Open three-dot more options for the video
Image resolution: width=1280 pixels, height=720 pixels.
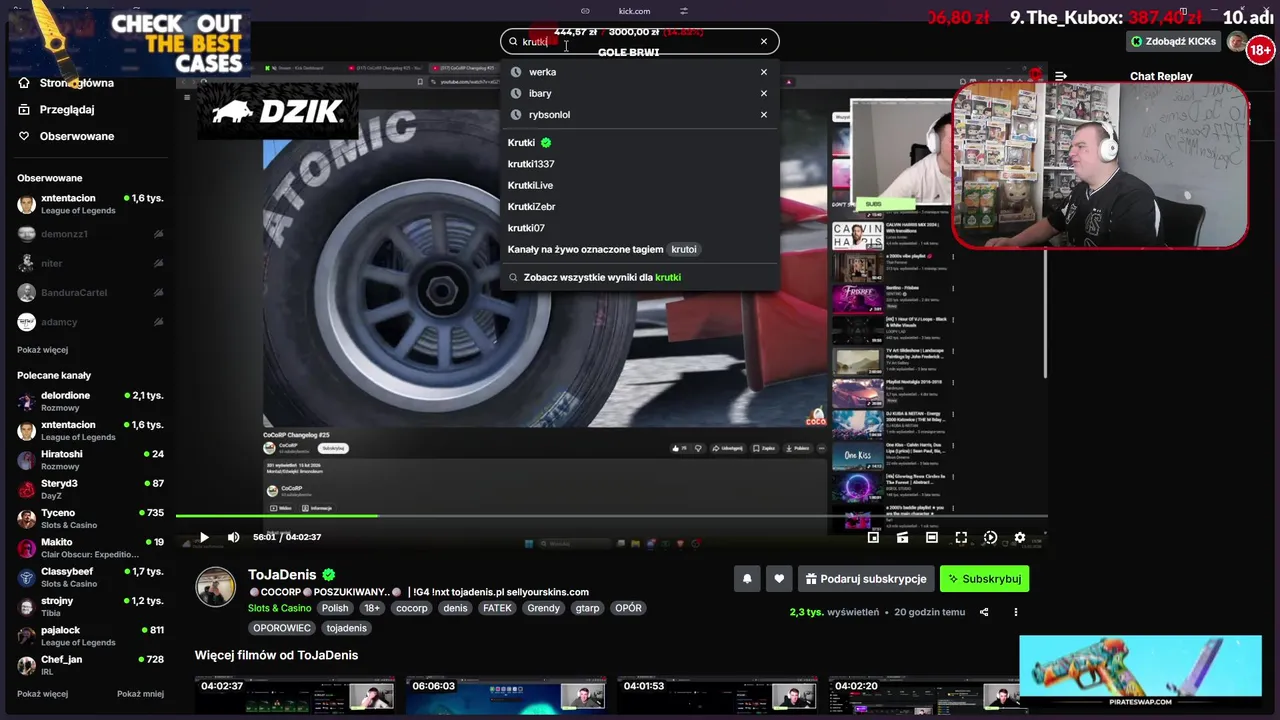coord(1015,612)
